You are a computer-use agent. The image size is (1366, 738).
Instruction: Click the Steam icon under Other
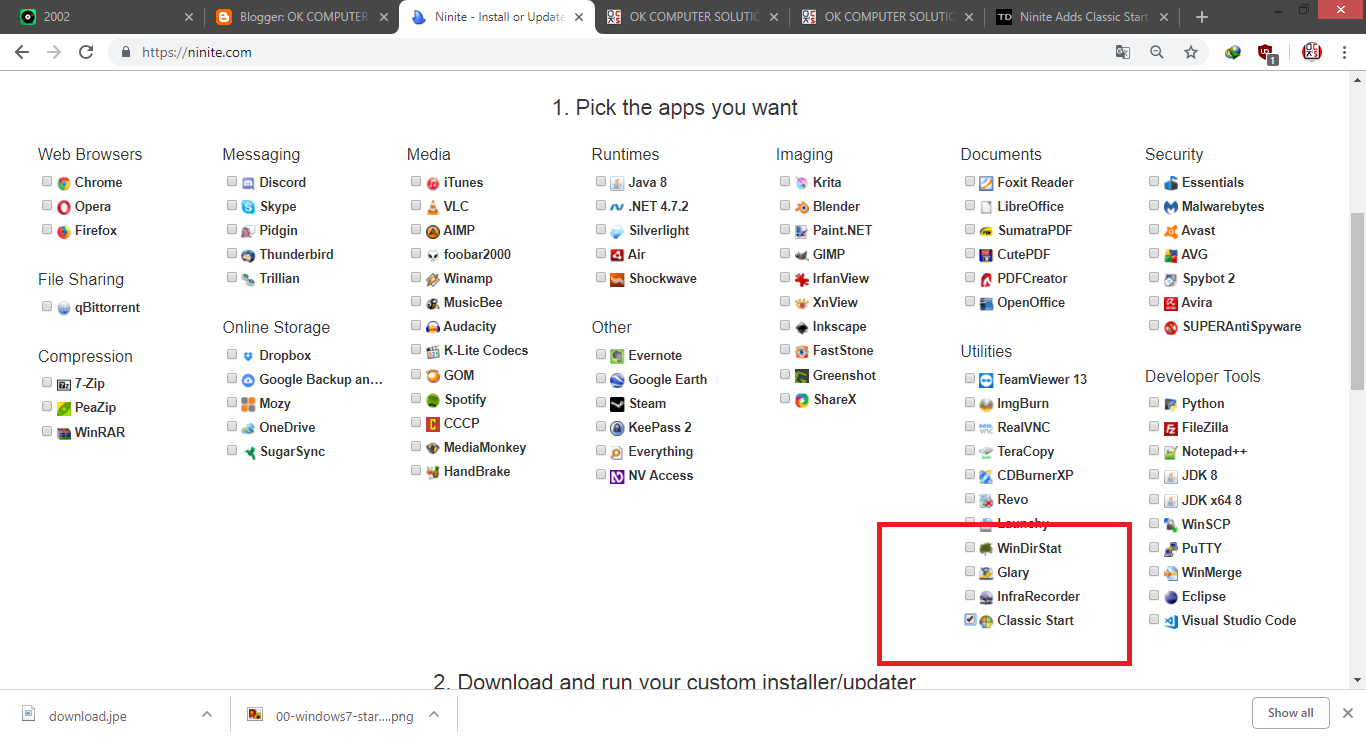tap(617, 404)
